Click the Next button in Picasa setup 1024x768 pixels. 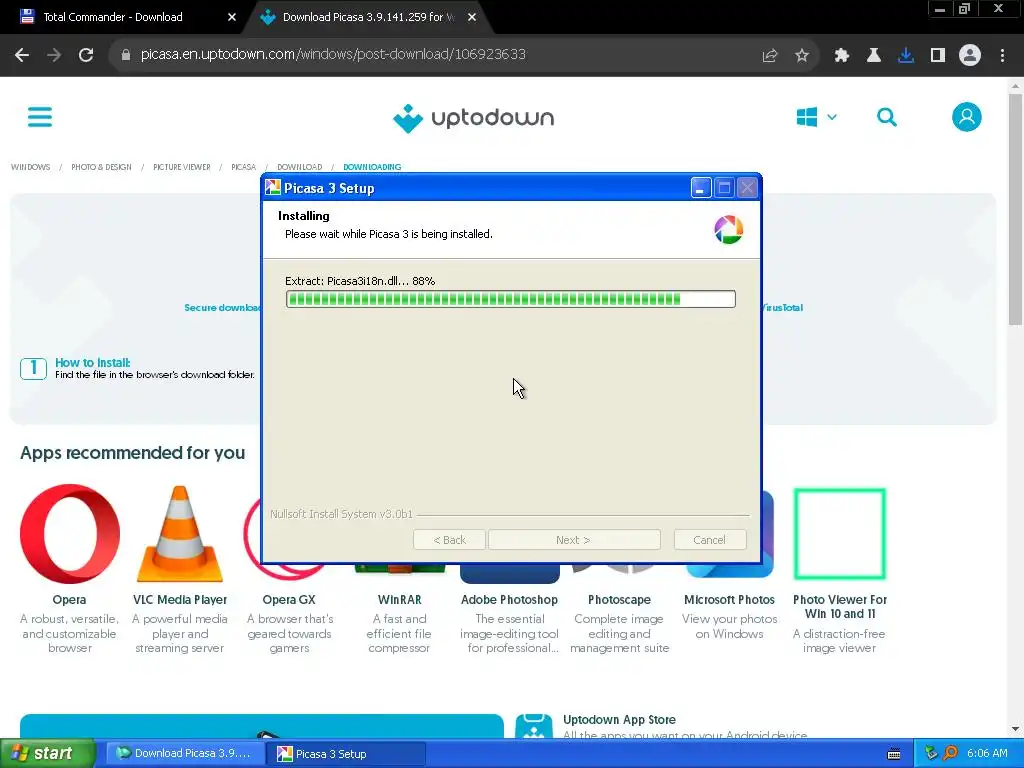click(573, 540)
